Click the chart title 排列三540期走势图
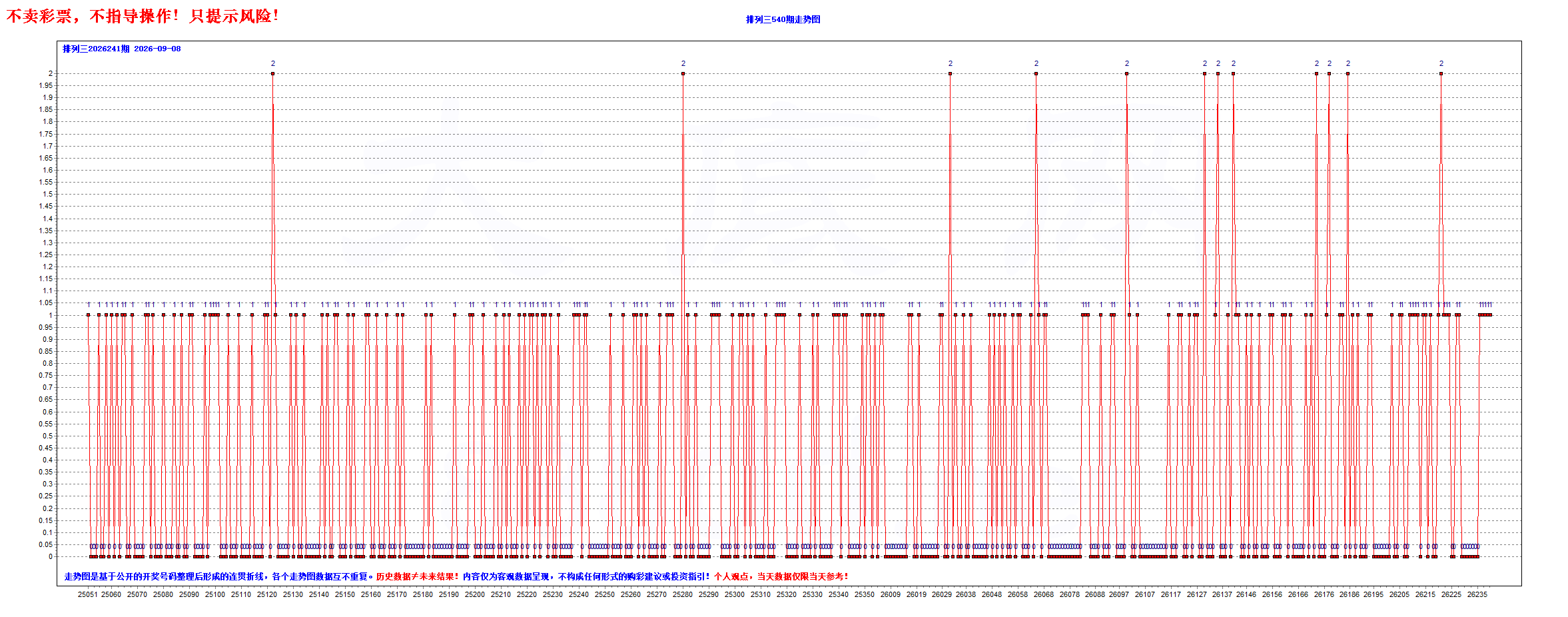The image size is (1568, 617). click(x=783, y=19)
